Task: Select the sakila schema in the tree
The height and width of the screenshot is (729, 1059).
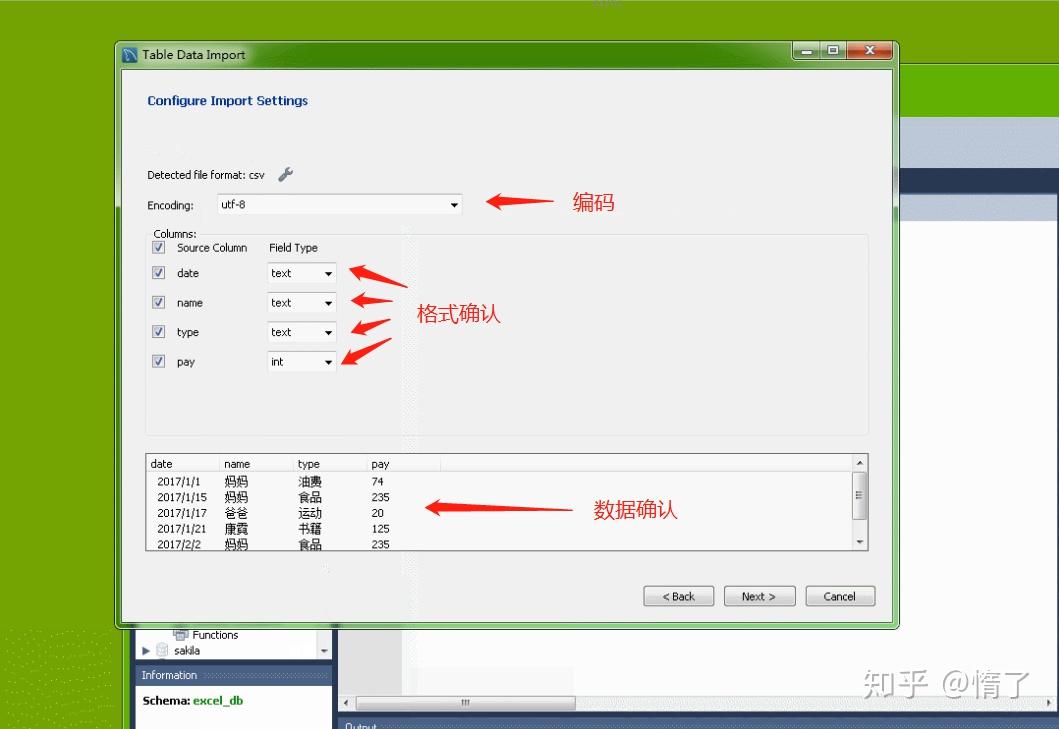Action: pos(186,651)
